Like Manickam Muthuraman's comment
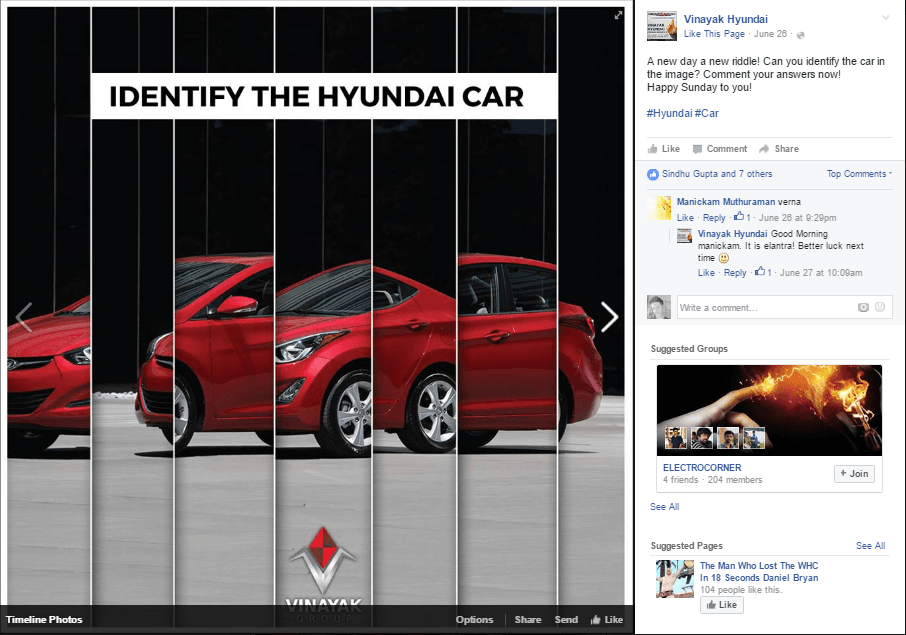 pos(685,218)
